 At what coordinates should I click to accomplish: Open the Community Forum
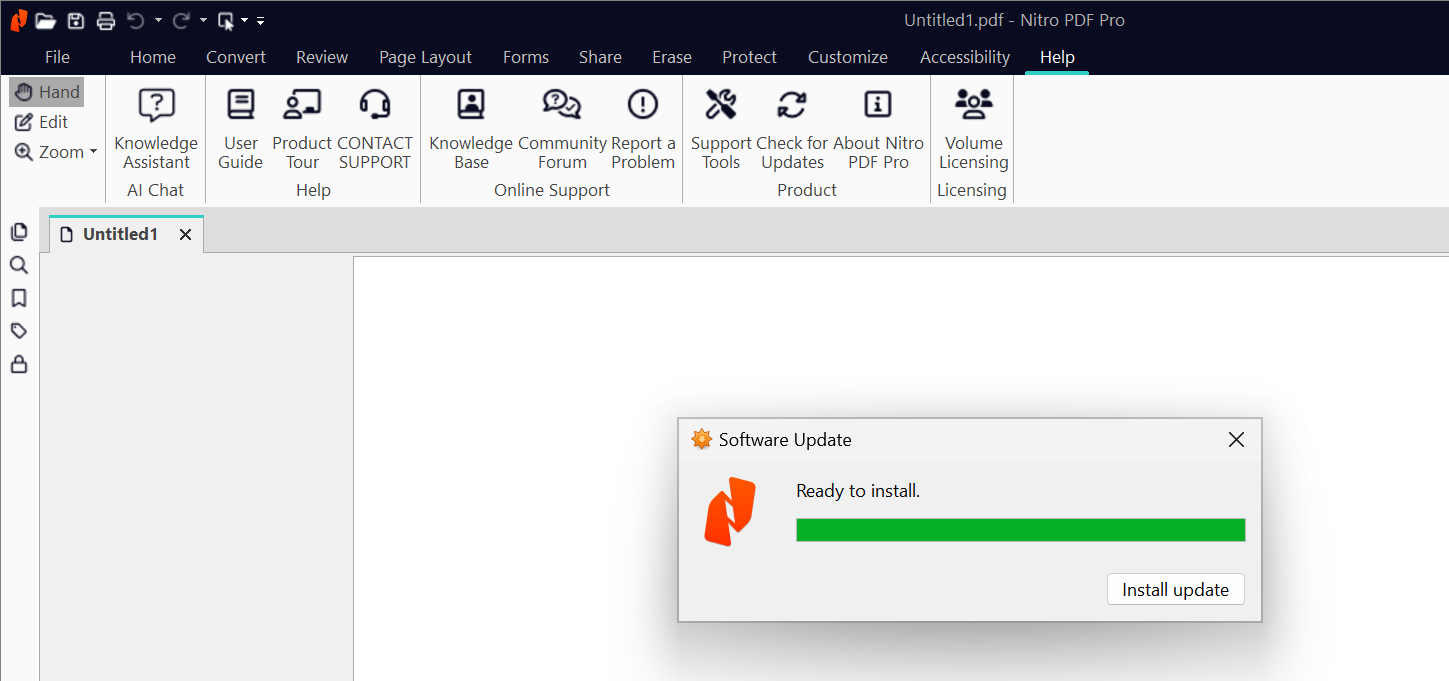click(x=562, y=105)
